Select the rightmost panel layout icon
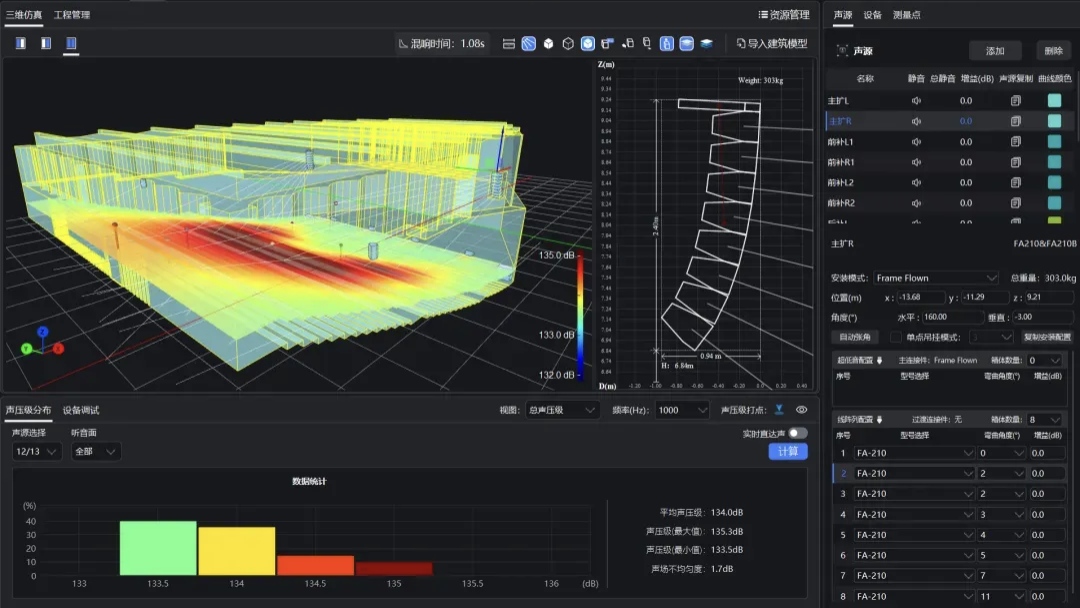Viewport: 1080px width, 608px height. tap(71, 43)
